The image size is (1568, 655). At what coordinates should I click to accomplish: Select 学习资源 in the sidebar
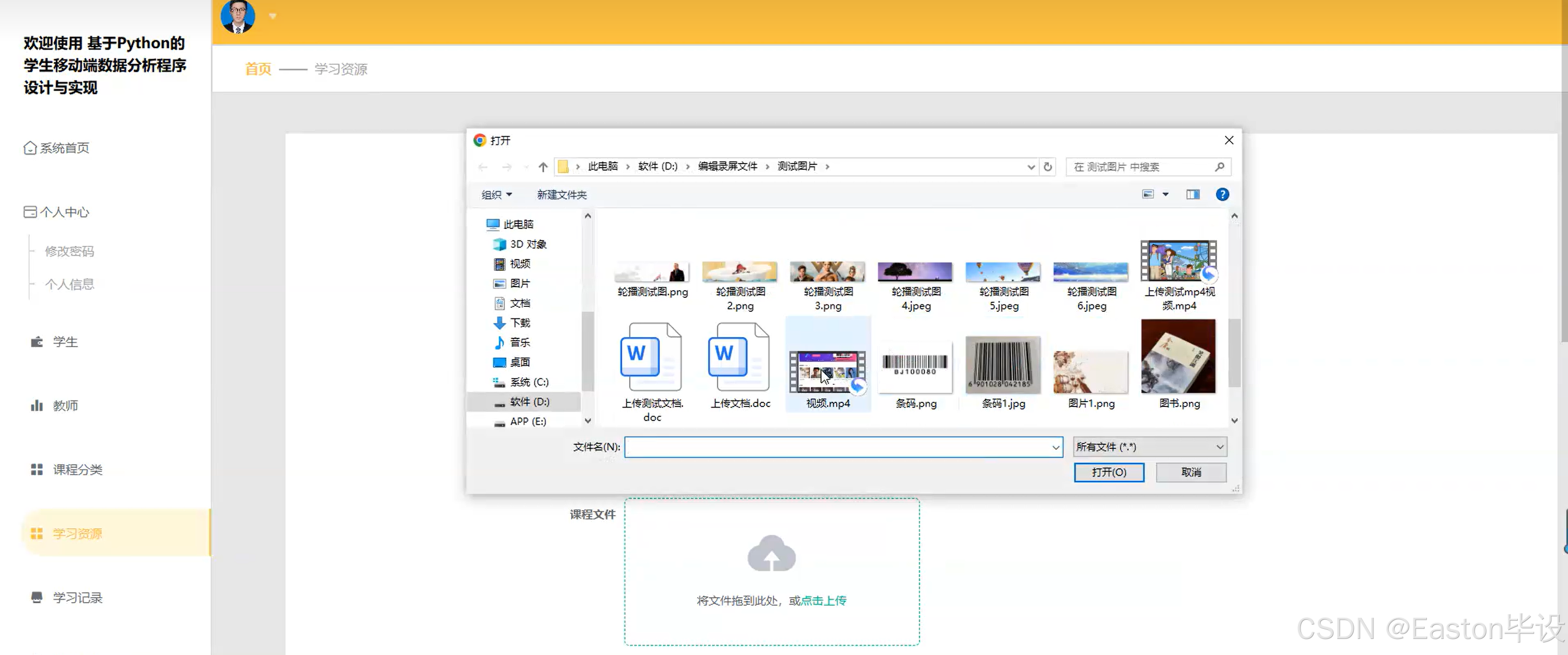tap(116, 533)
